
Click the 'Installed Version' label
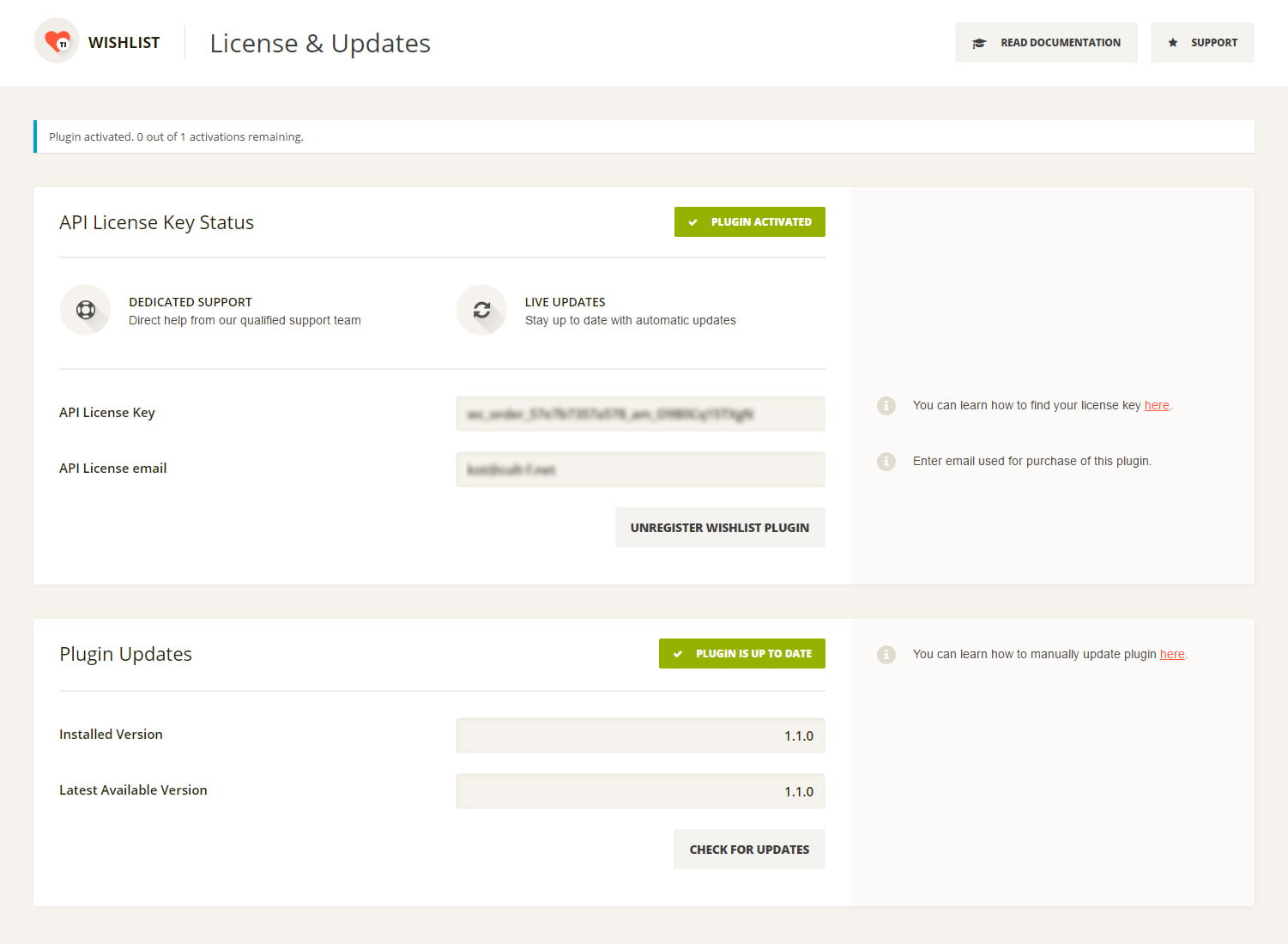coord(111,735)
